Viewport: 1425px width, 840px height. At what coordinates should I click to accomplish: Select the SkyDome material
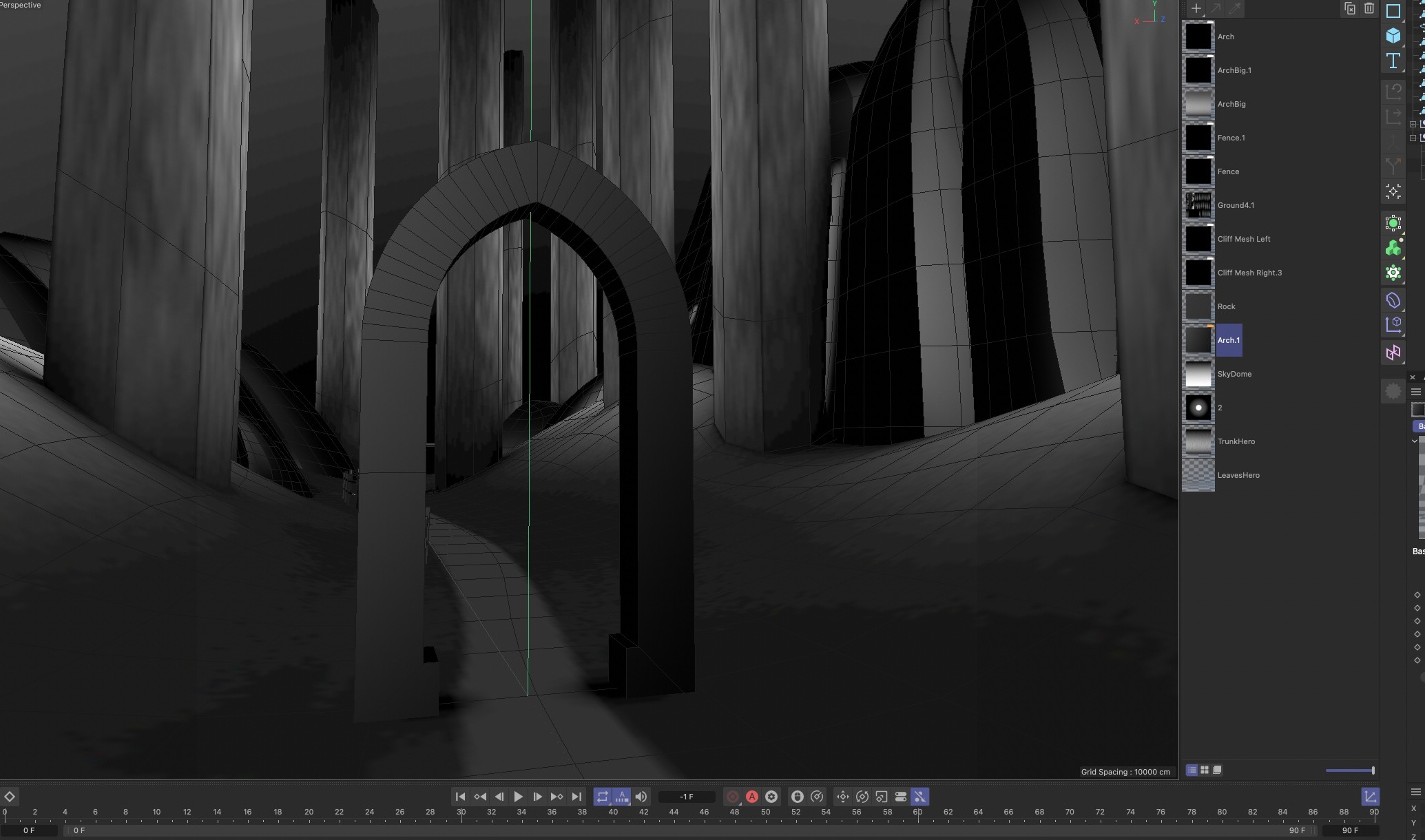pos(1234,374)
